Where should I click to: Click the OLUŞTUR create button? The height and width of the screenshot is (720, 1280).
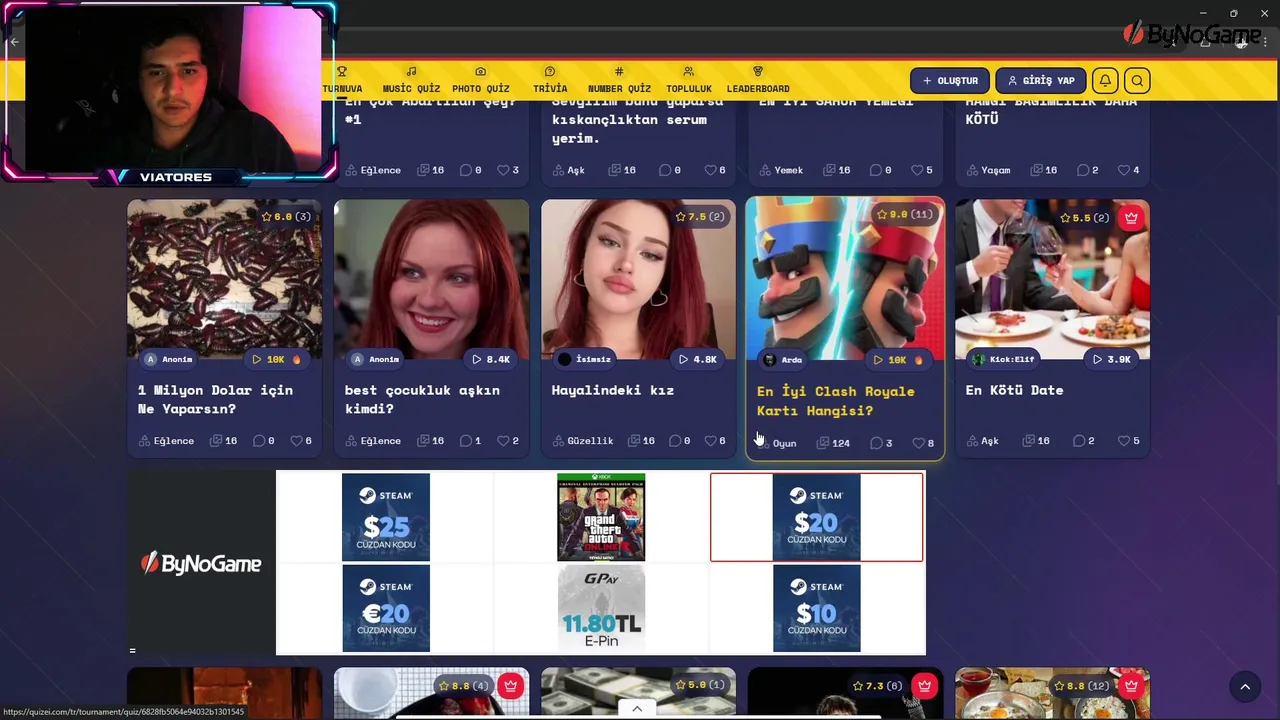950,81
